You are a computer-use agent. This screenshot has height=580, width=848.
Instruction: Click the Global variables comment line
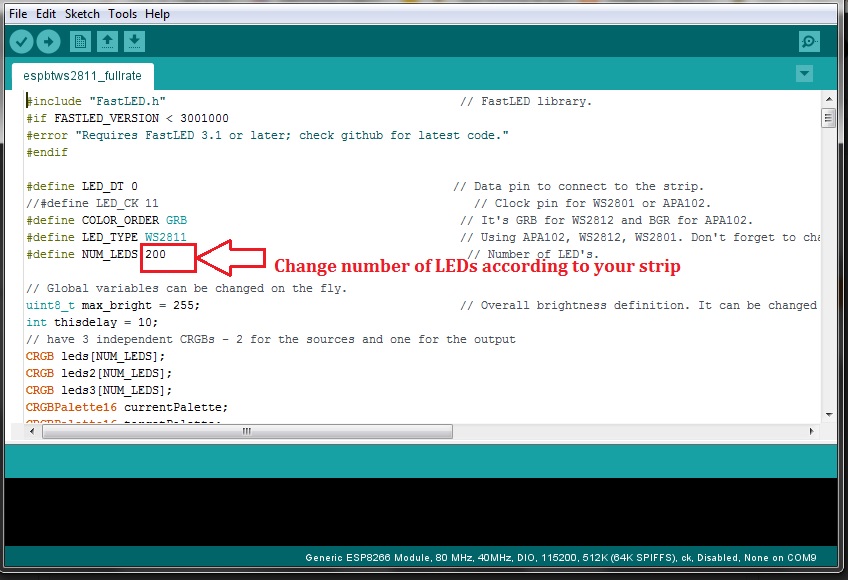click(187, 288)
